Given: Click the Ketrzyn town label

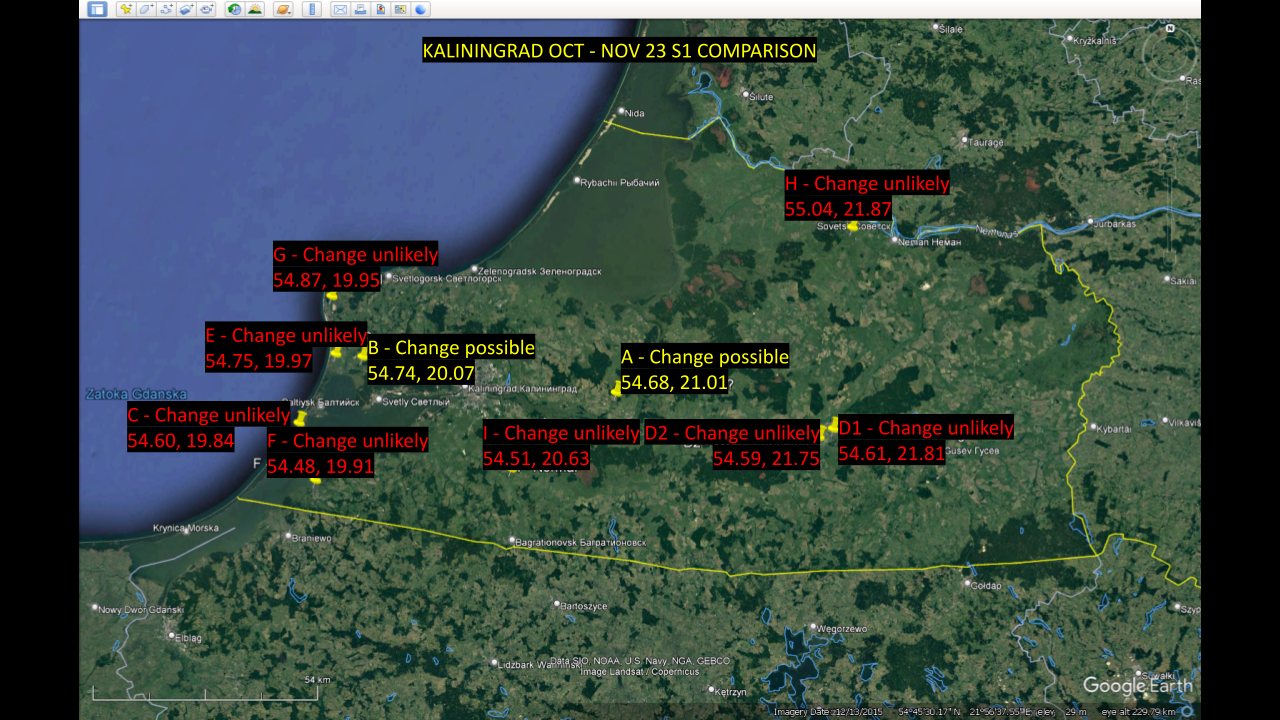Looking at the screenshot, I should [x=731, y=692].
